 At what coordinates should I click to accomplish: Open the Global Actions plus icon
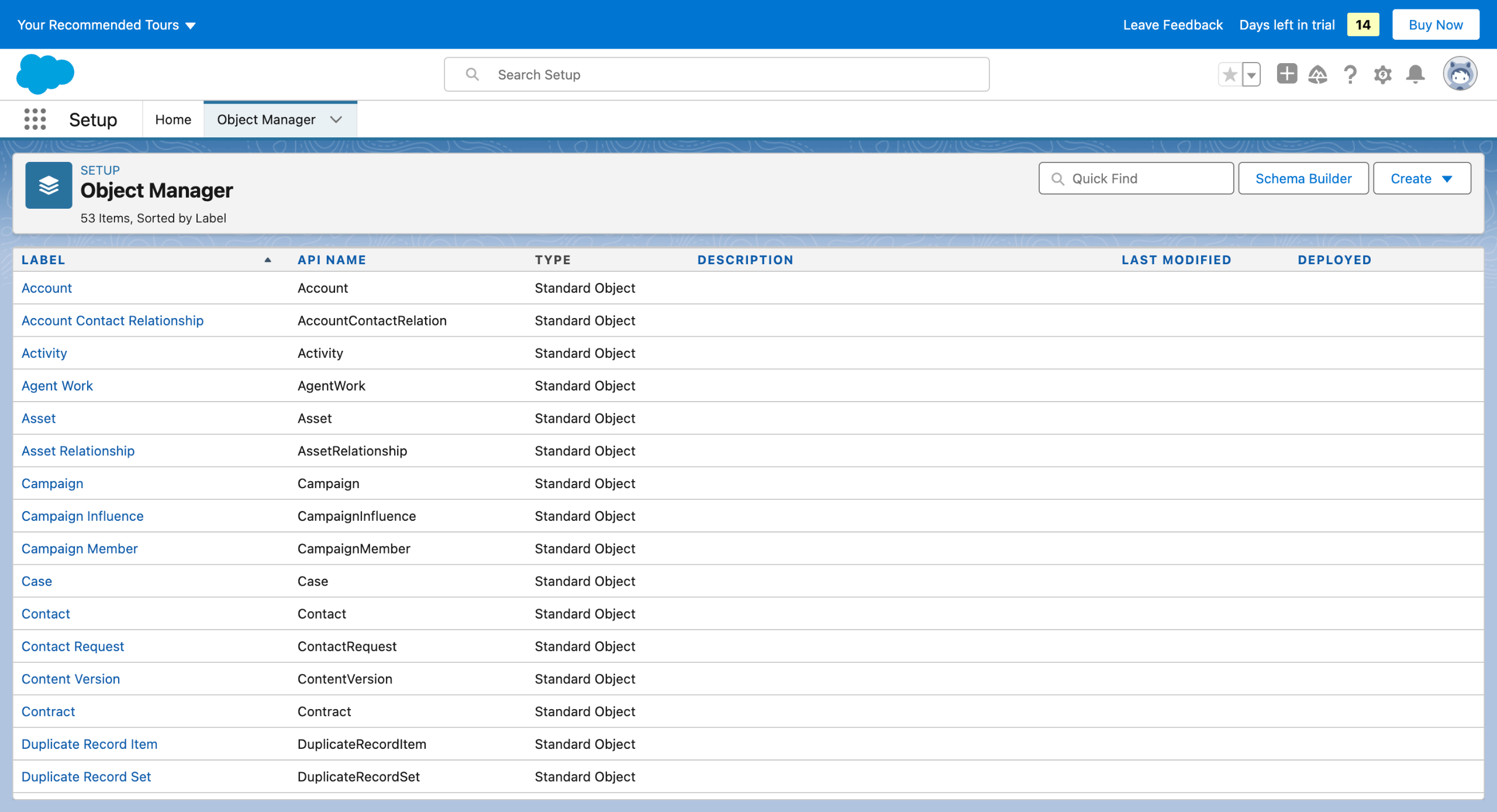(x=1286, y=74)
